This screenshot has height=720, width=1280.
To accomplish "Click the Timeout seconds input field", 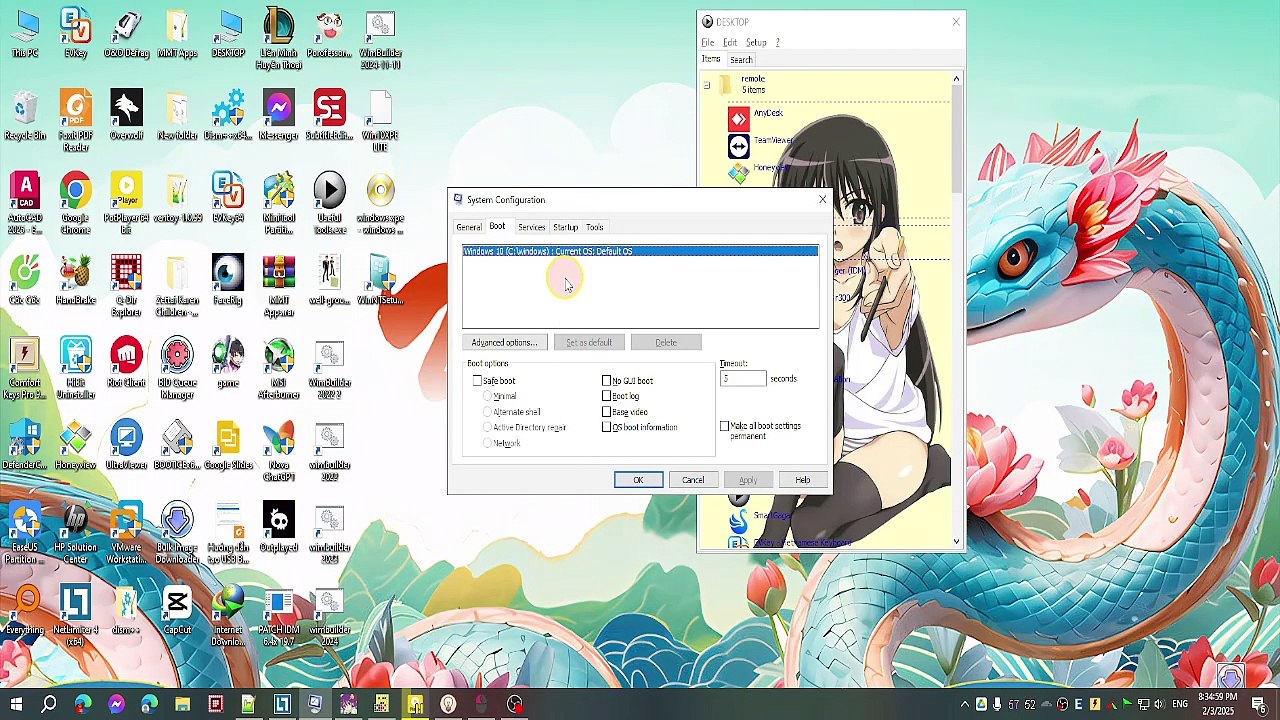I will (742, 379).
